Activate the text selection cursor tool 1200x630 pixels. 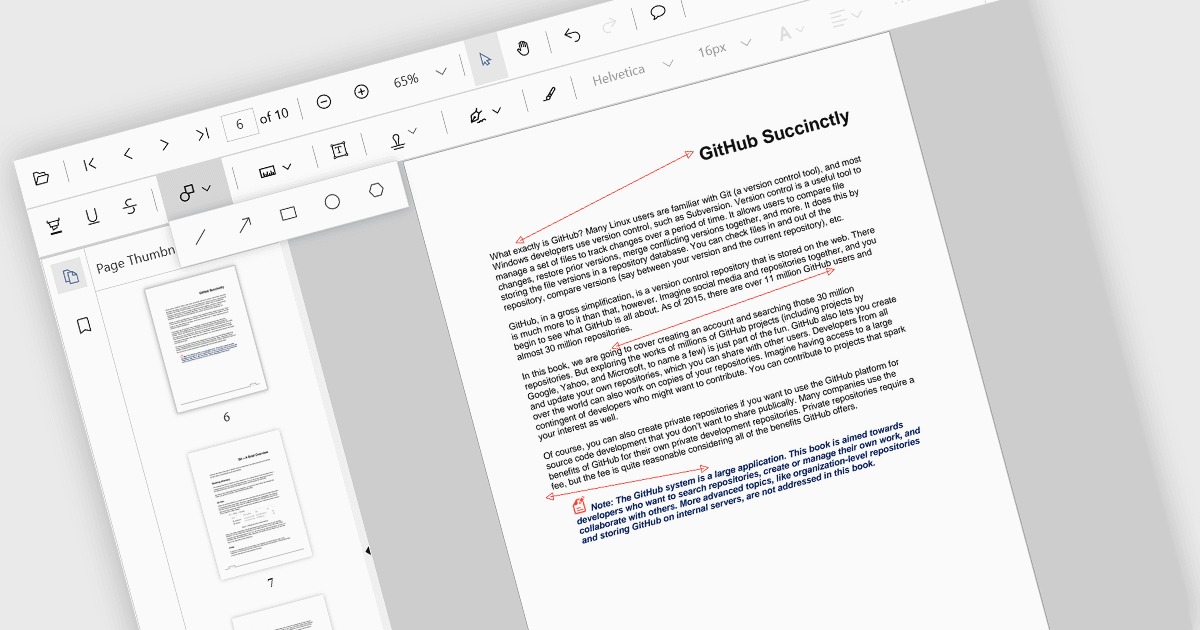click(486, 57)
